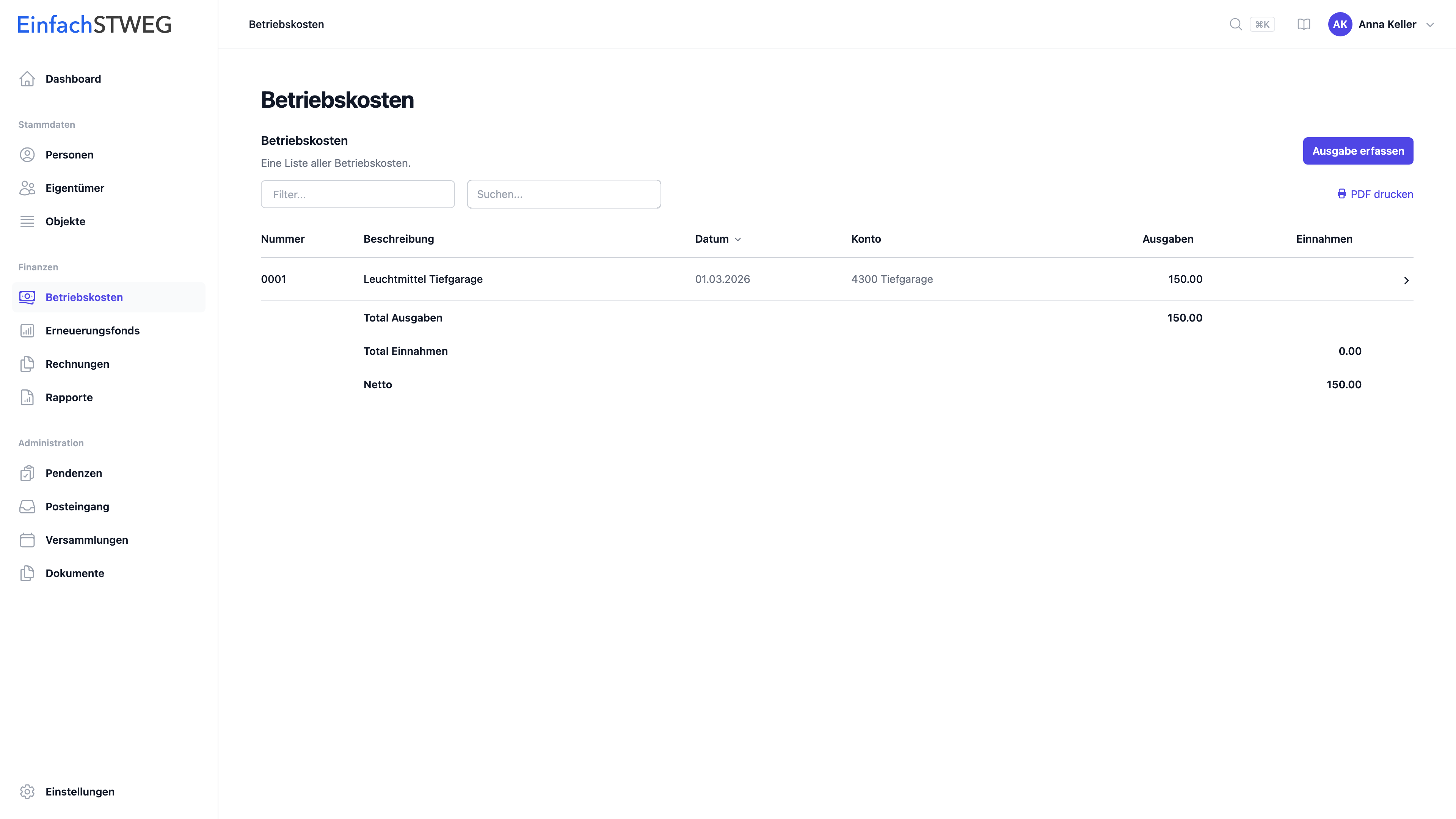
Task: Focus the Filter... input field
Action: [357, 195]
